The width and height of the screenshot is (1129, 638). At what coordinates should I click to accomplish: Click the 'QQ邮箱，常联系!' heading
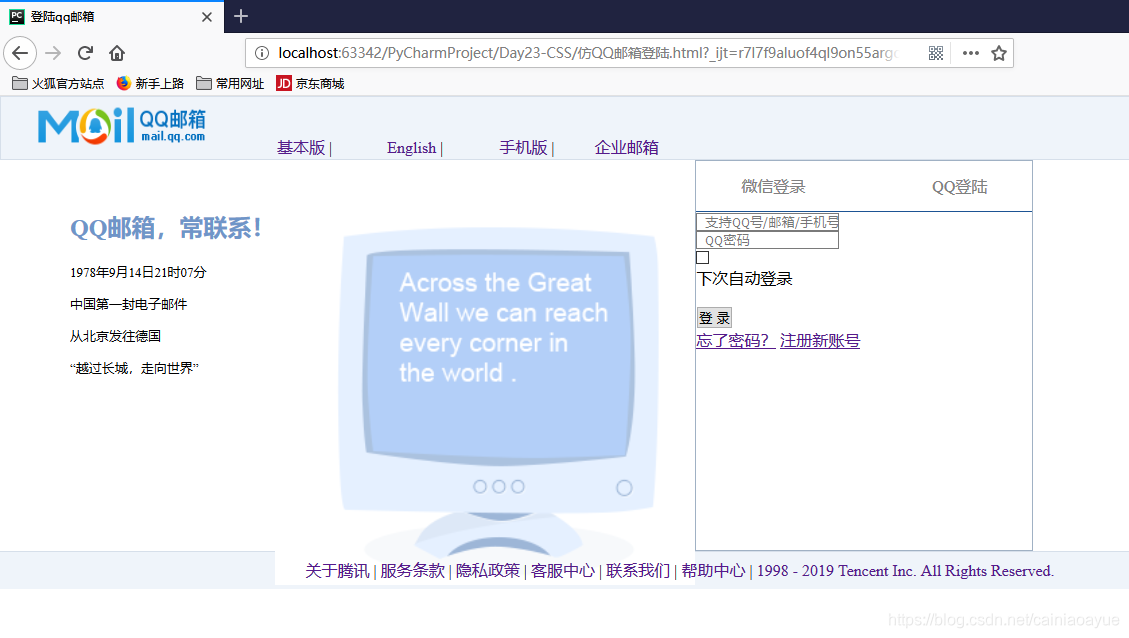pyautogui.click(x=166, y=228)
